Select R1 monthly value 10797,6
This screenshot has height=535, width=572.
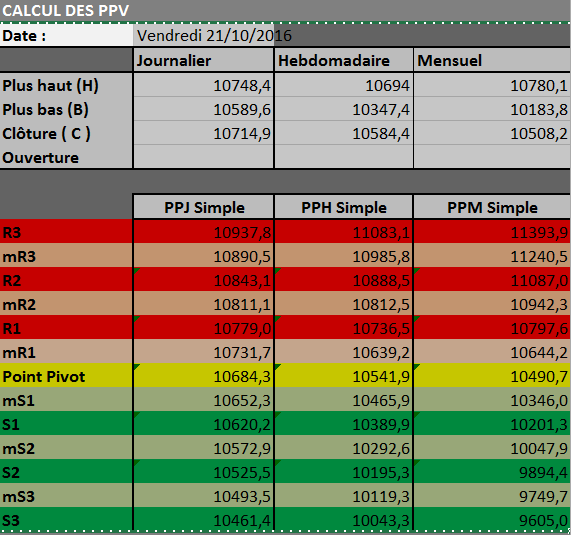click(x=492, y=328)
